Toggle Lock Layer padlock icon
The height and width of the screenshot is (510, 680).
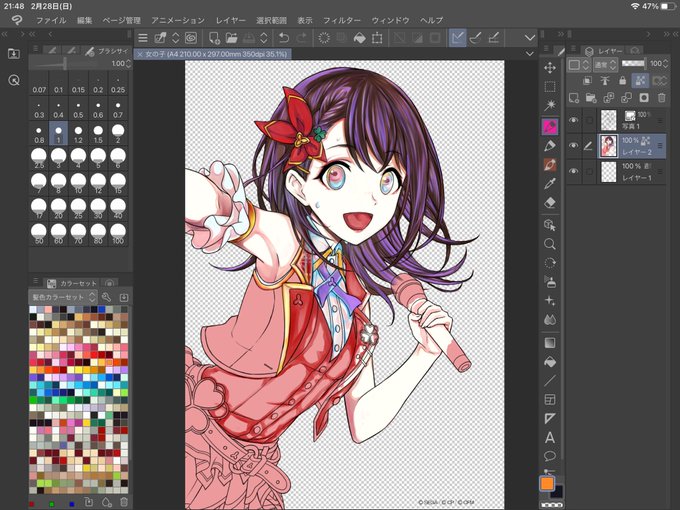pyautogui.click(x=623, y=81)
